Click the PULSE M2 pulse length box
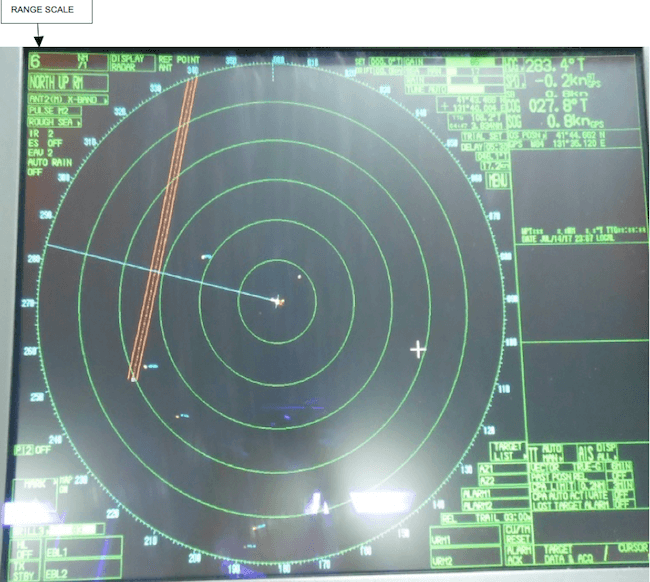The height and width of the screenshot is (582, 650). coord(54,111)
